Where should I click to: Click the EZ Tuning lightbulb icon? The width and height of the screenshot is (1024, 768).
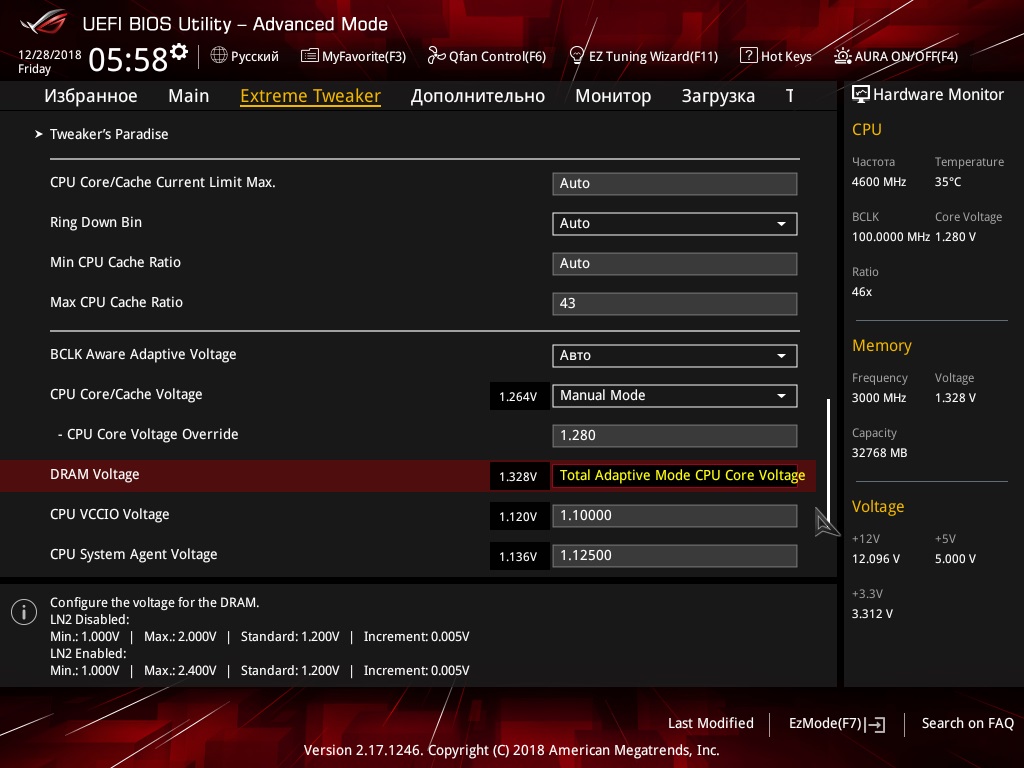pyautogui.click(x=577, y=56)
